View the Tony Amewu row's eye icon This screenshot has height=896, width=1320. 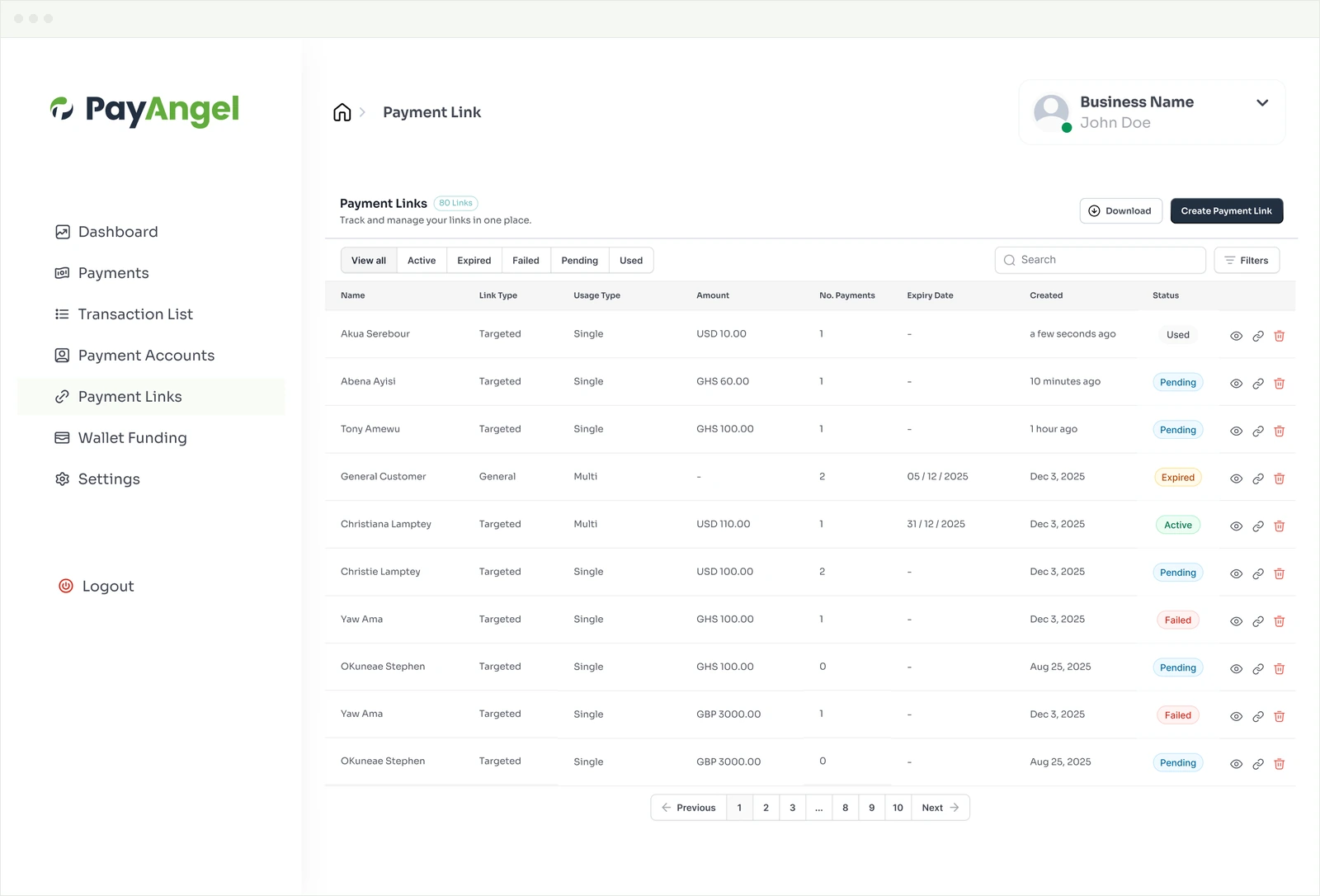click(x=1236, y=431)
